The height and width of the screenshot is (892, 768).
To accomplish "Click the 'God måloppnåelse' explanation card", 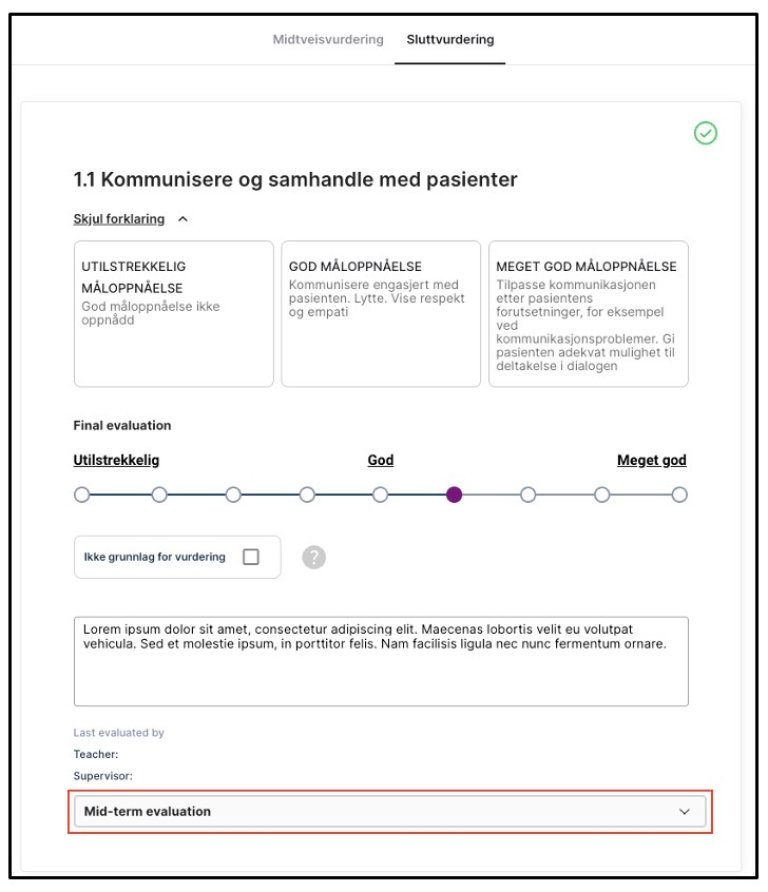I will [380, 313].
